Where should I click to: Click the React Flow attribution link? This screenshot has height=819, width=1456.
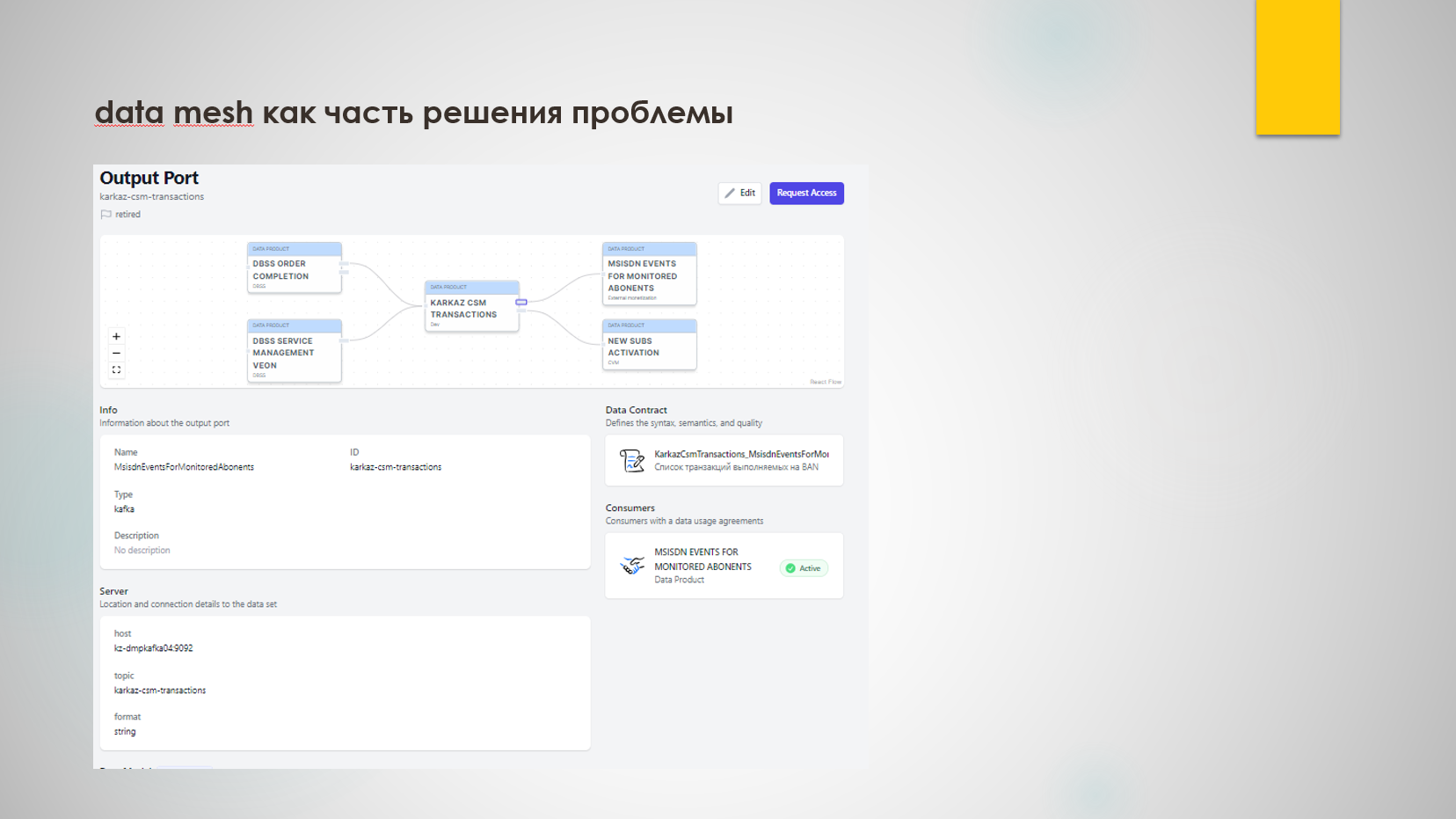pos(825,382)
